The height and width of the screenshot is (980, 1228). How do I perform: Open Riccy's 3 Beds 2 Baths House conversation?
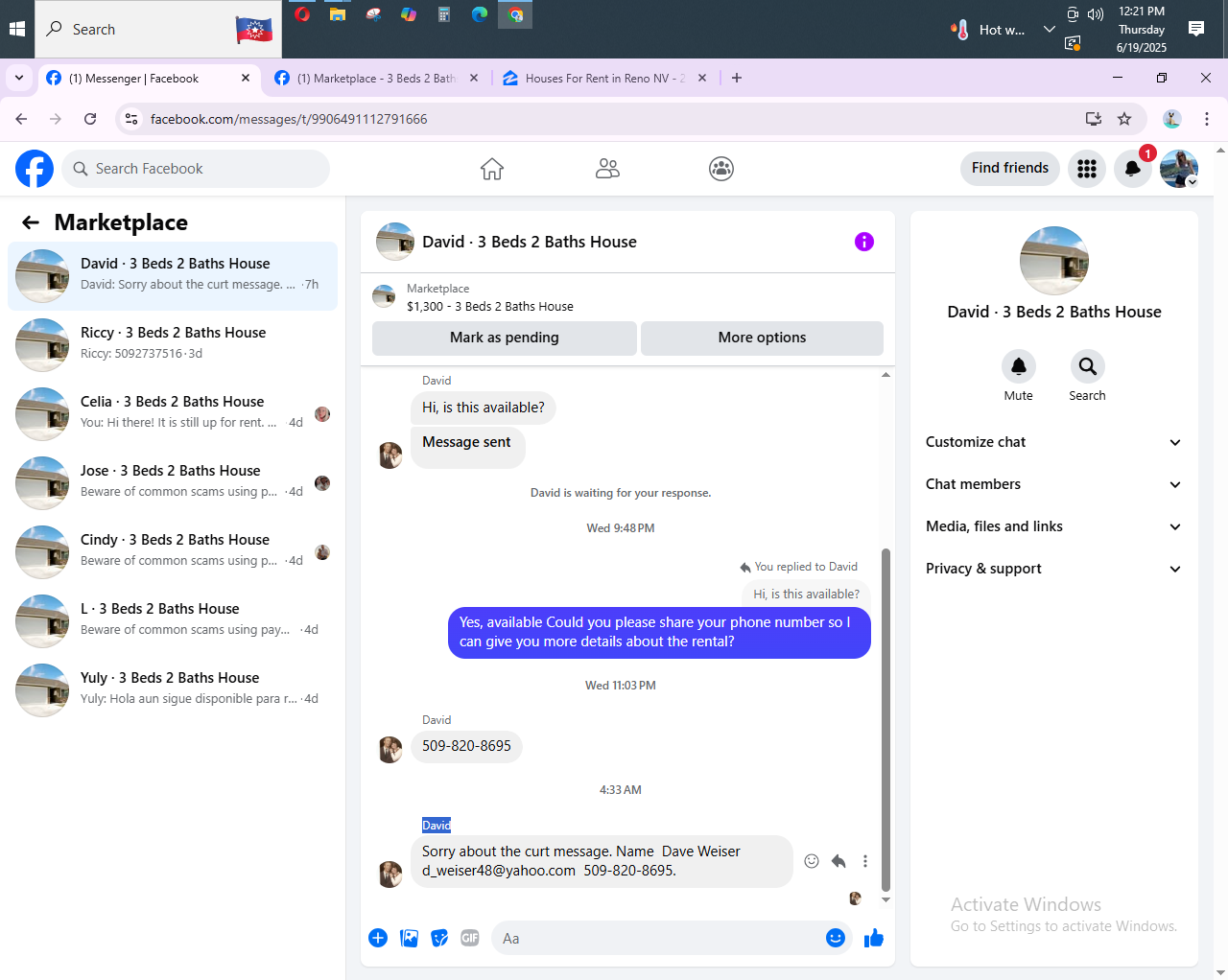click(x=173, y=345)
